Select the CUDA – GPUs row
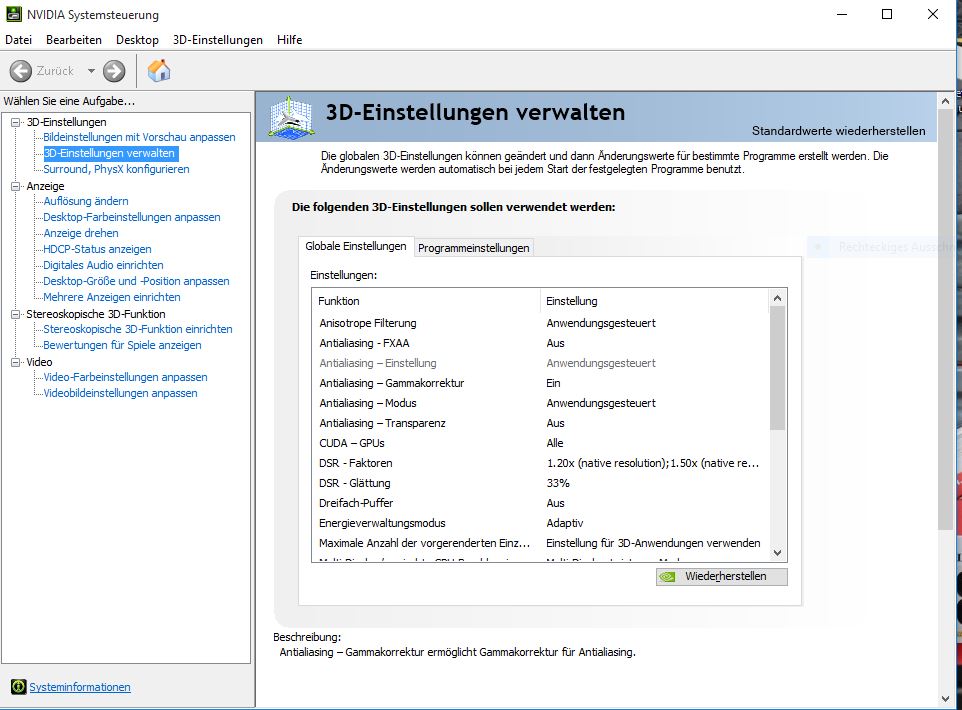Image resolution: width=962 pixels, height=710 pixels. 540,443
